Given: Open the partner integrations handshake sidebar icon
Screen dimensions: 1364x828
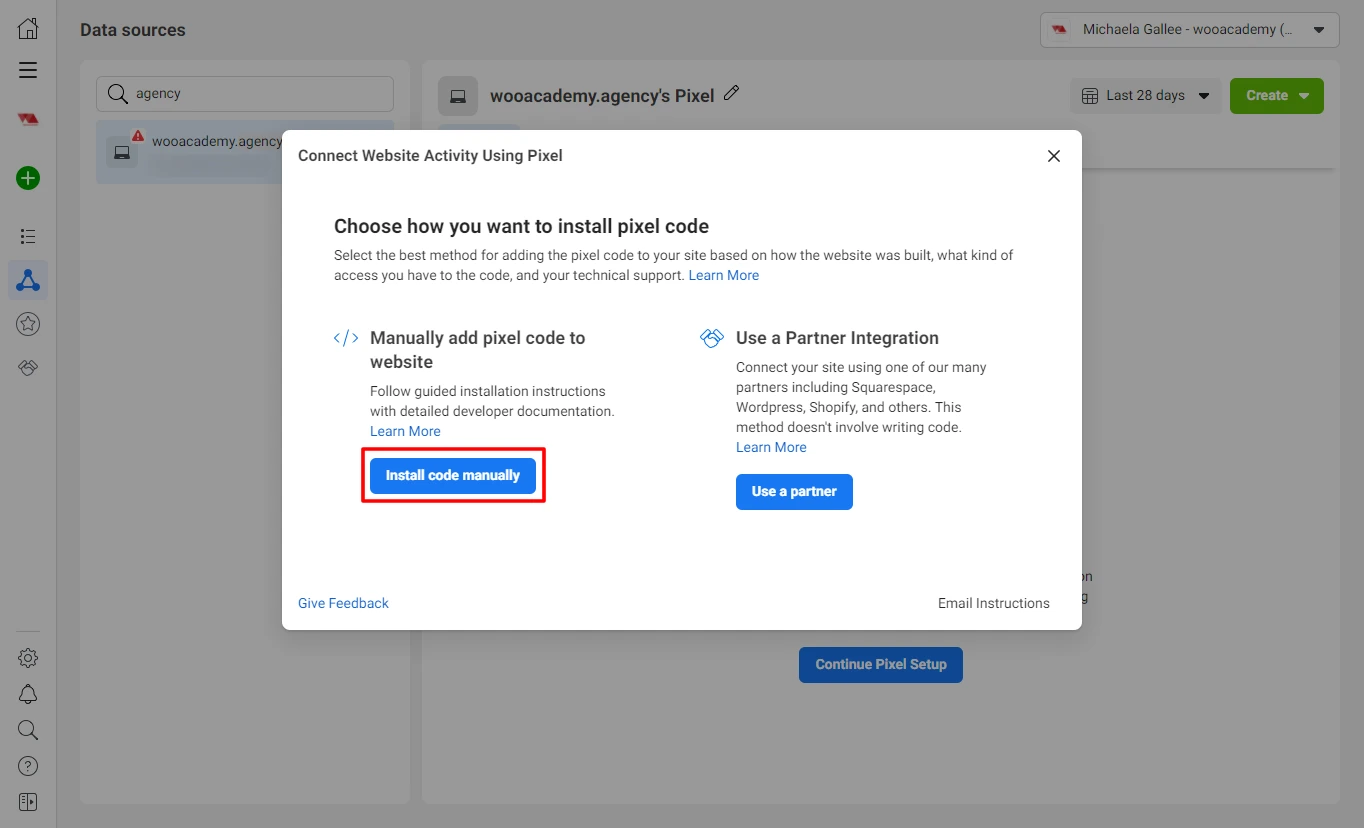Looking at the screenshot, I should pos(28,368).
